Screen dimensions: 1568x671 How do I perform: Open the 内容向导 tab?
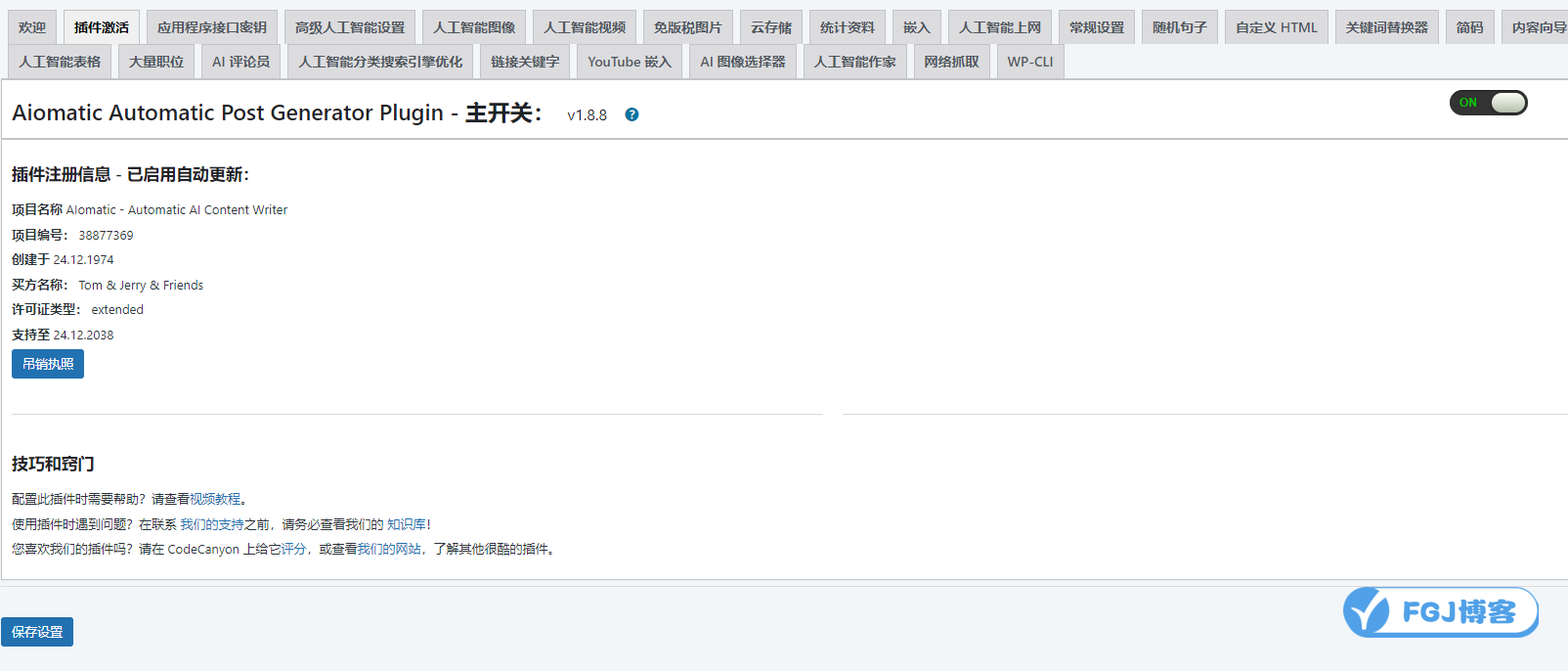point(1536,27)
